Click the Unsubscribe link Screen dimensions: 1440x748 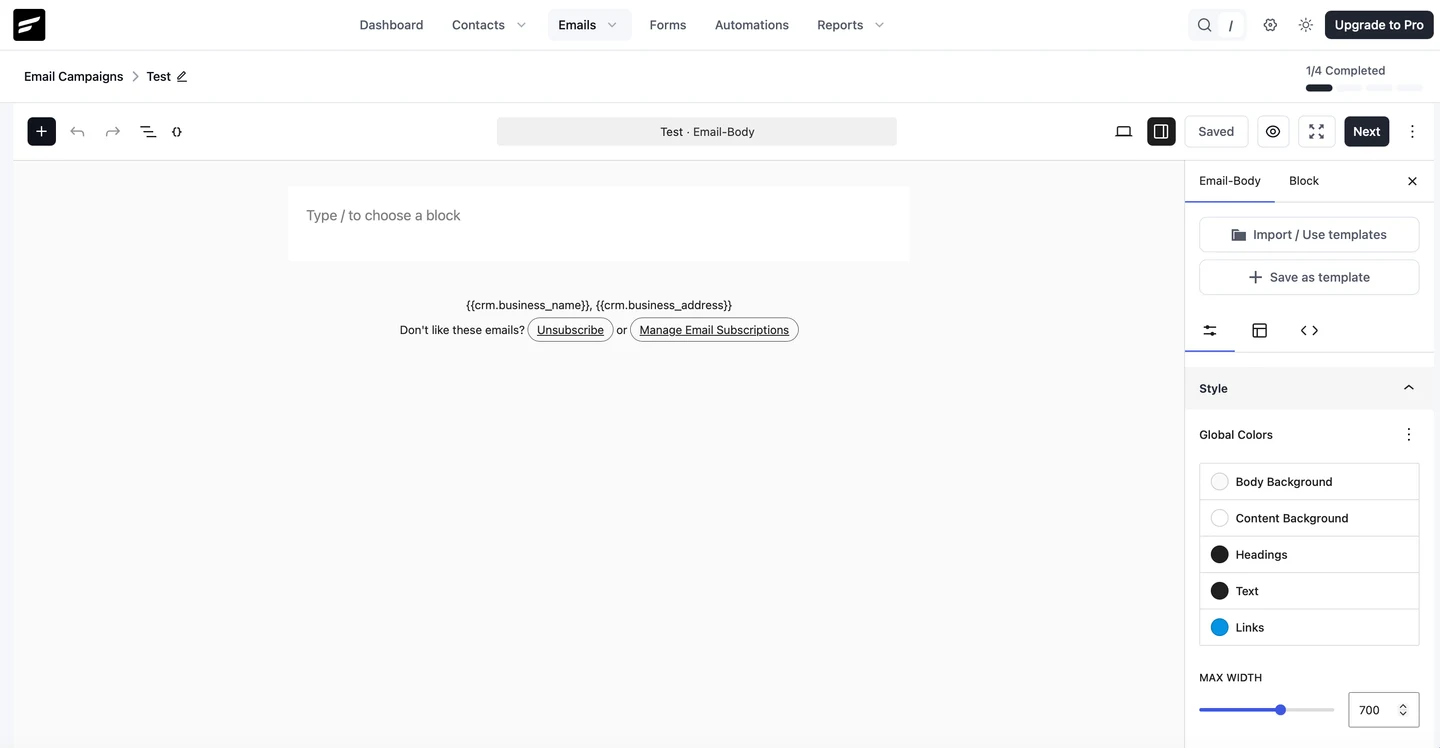pyautogui.click(x=570, y=330)
